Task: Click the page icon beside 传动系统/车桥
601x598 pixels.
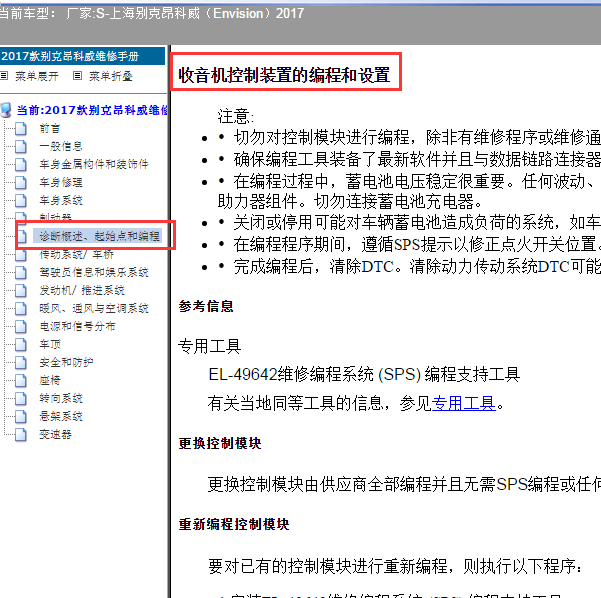Action: coord(21,254)
